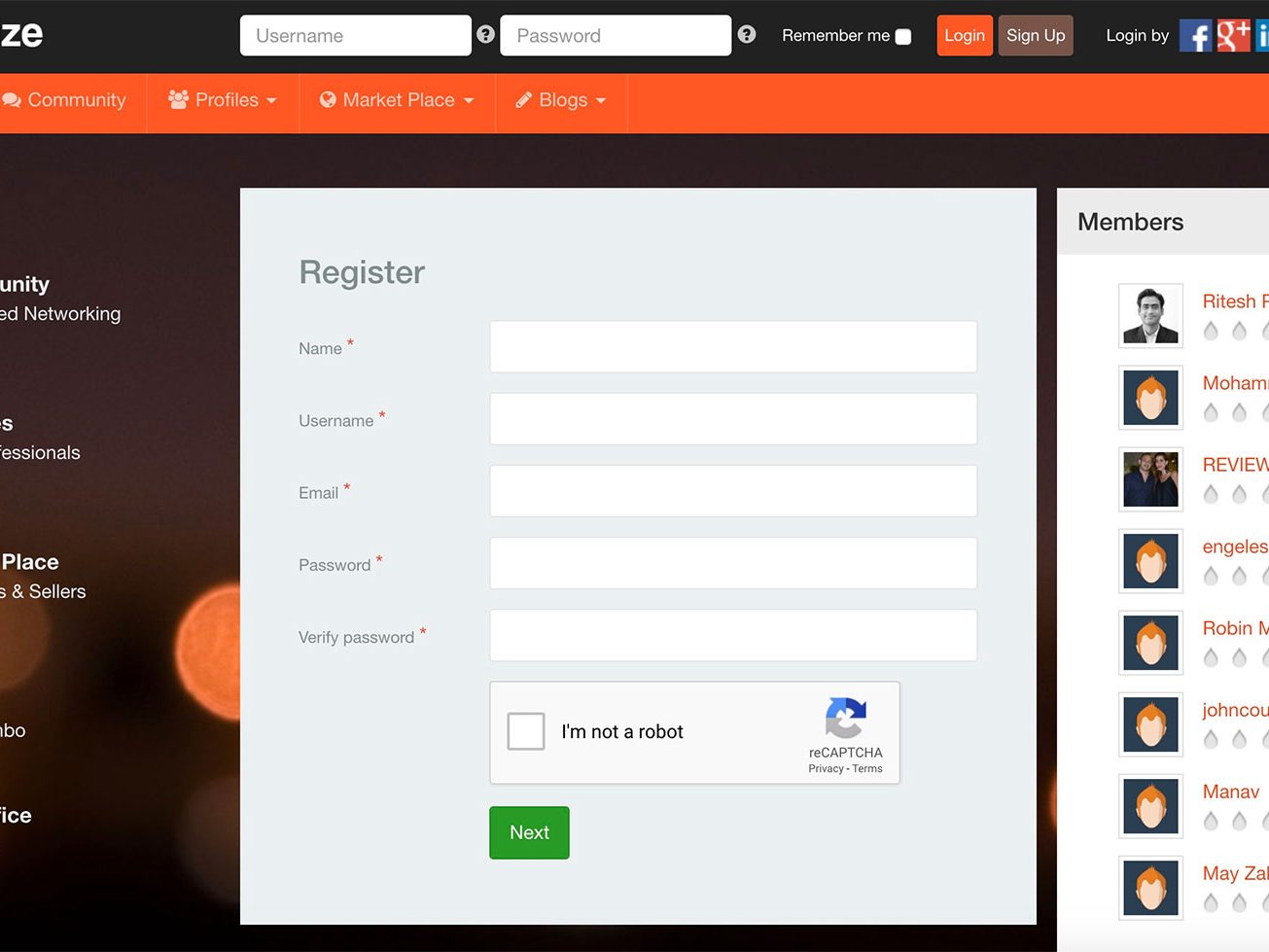
Task: Open Ritesh's member profile photo
Action: point(1150,316)
